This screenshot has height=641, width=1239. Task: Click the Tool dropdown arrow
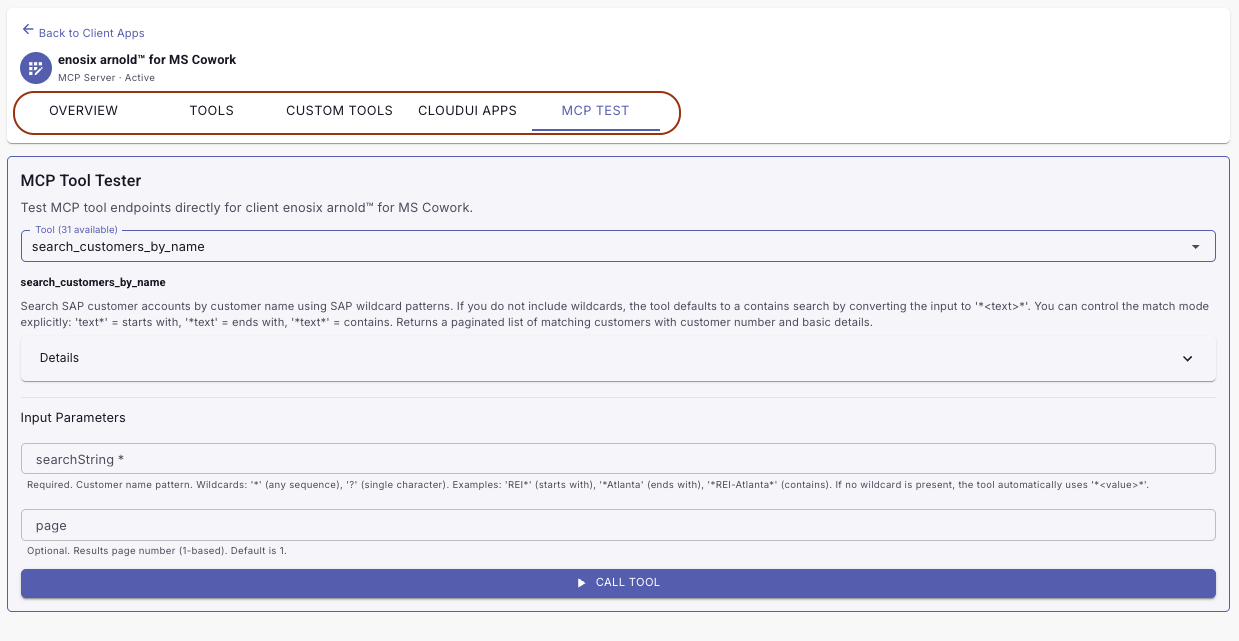pyautogui.click(x=1195, y=247)
